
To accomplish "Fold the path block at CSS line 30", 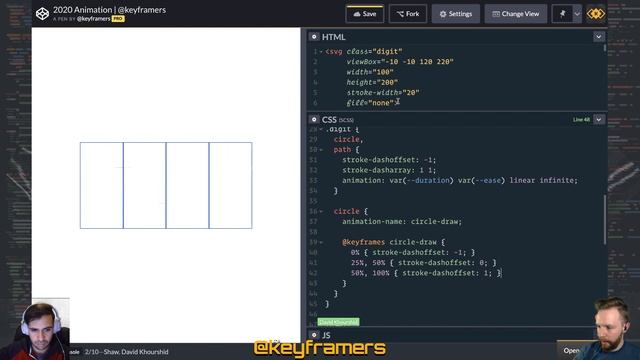I will pos(321,150).
